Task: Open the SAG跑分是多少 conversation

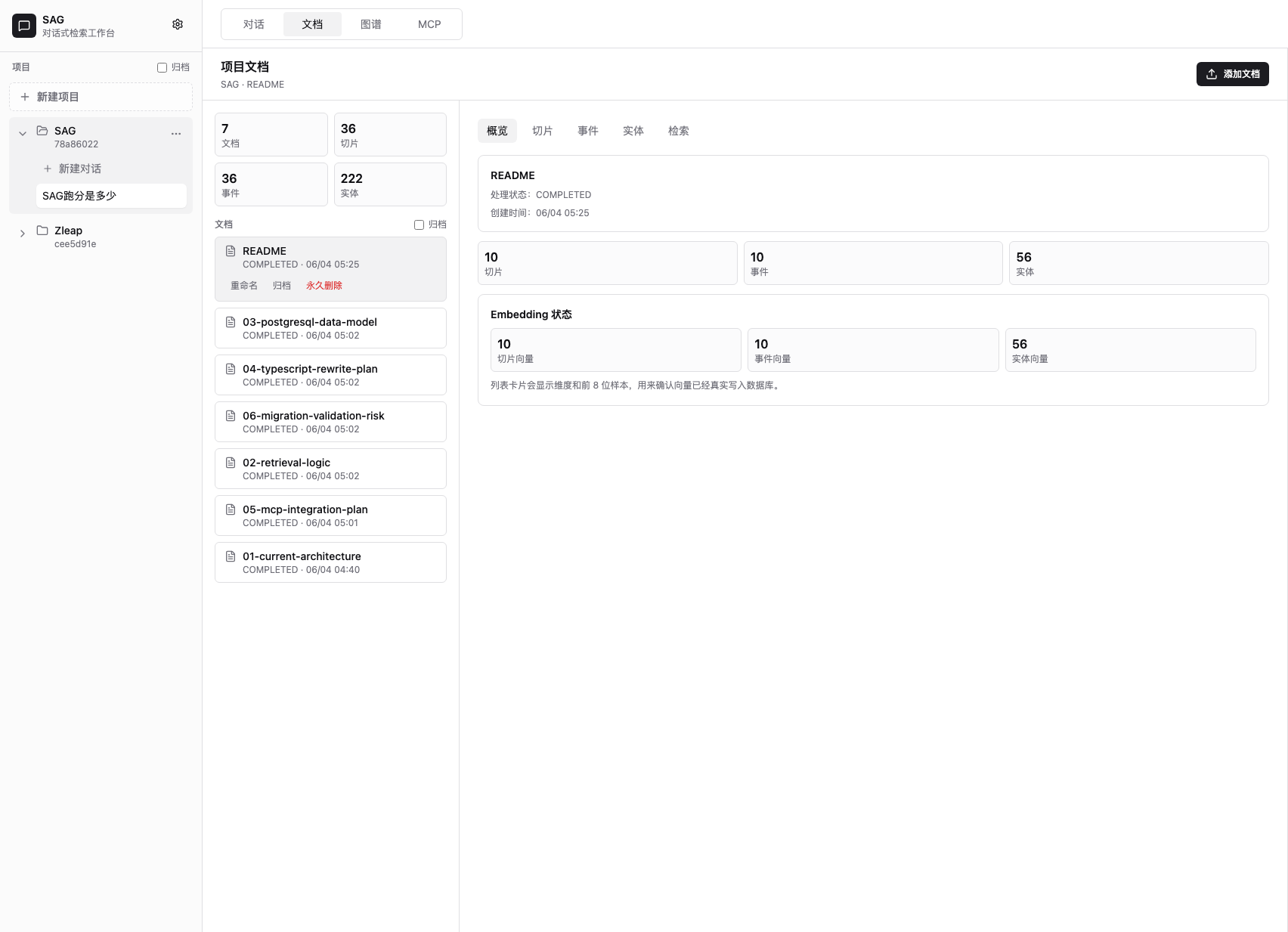Action: [111, 196]
